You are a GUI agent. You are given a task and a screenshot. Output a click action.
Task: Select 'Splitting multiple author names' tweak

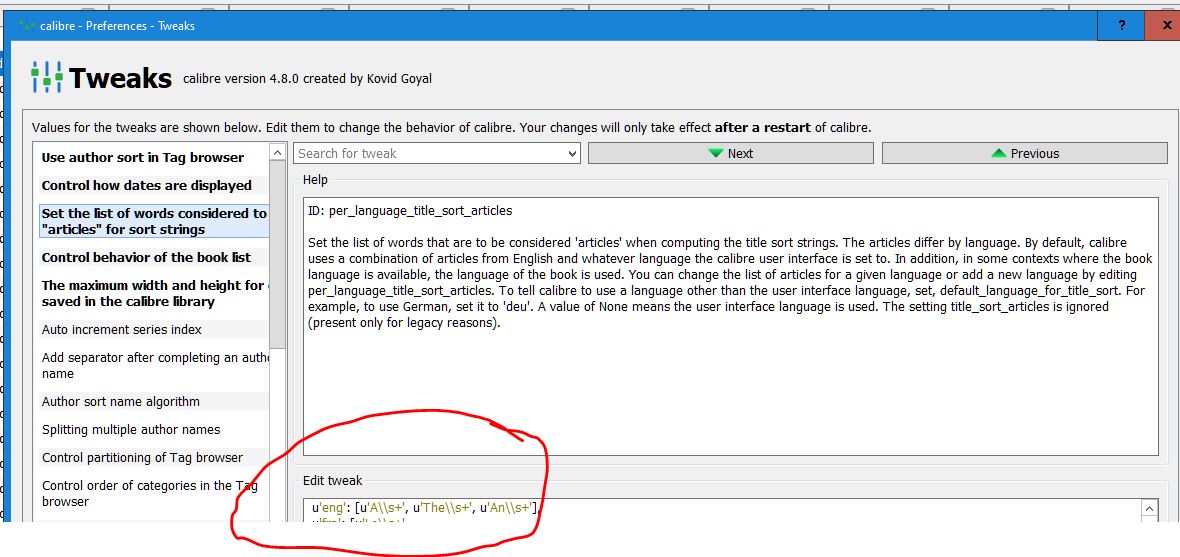[x=154, y=430]
